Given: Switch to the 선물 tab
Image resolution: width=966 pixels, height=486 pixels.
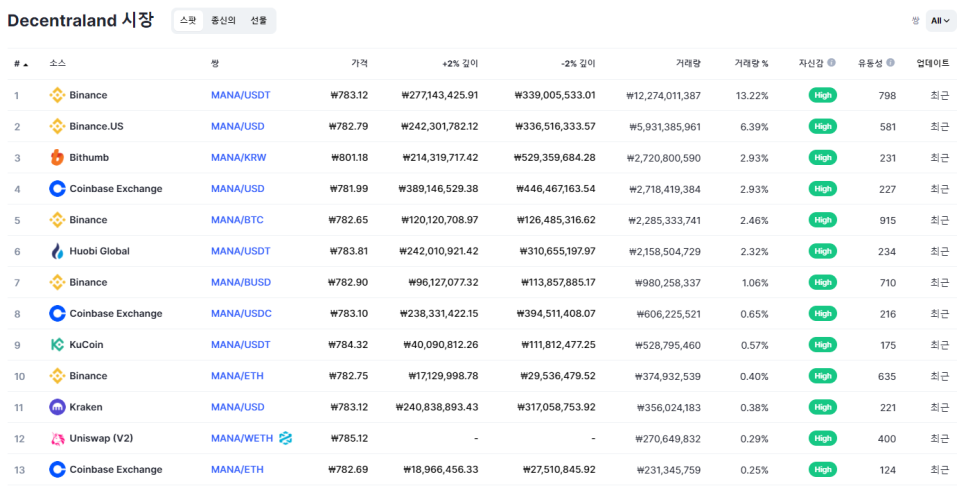Looking at the screenshot, I should pos(258,20).
